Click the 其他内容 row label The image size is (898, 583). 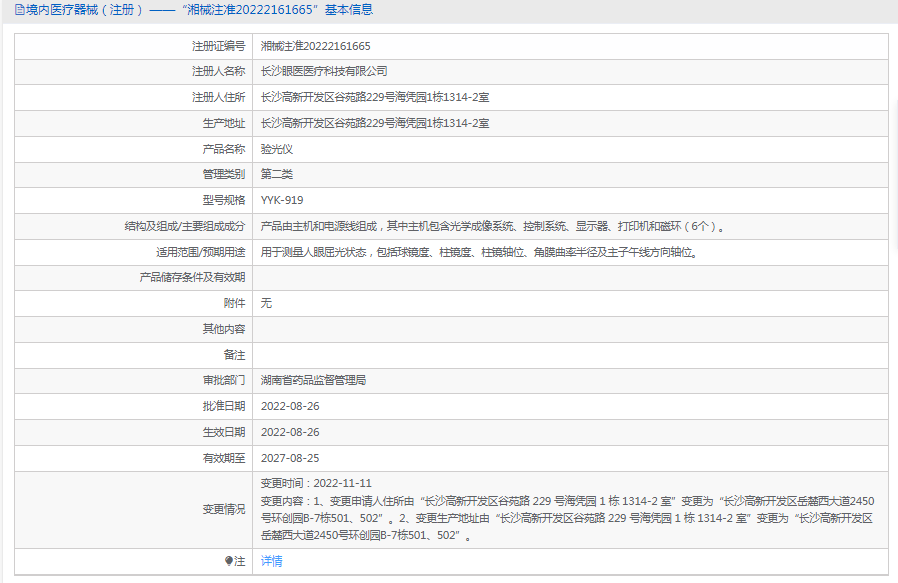pyautogui.click(x=223, y=329)
